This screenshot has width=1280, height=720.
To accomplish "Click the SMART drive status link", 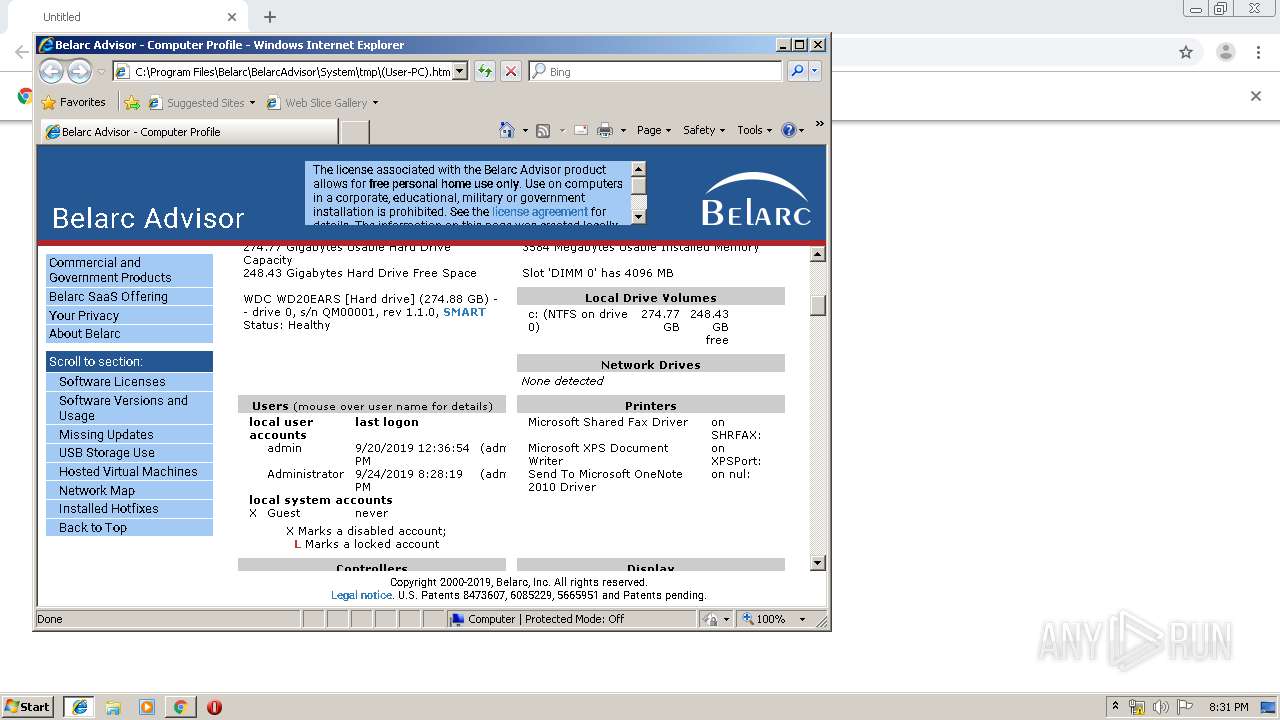I will click(x=464, y=312).
